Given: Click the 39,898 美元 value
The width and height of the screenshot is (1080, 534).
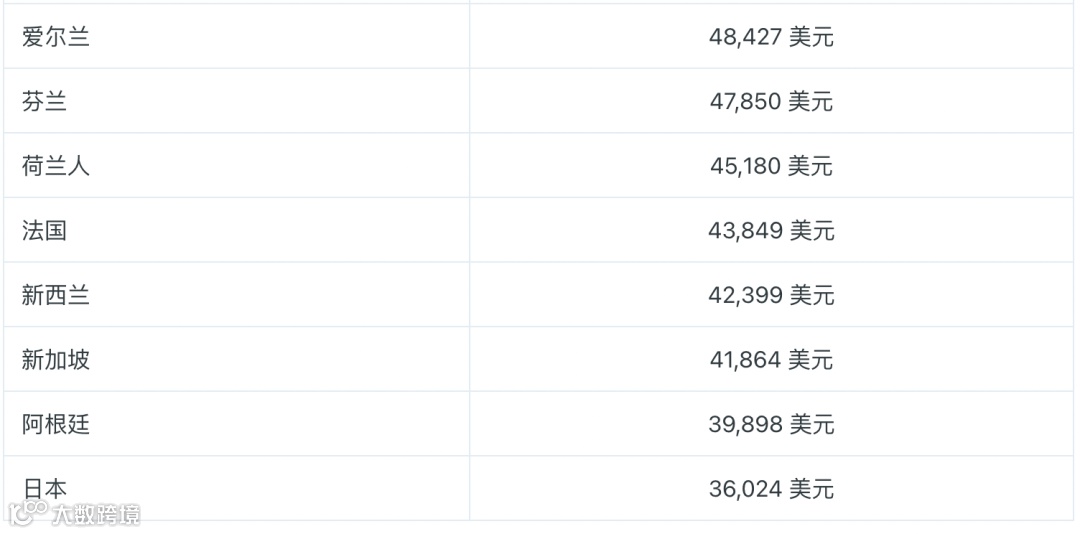Looking at the screenshot, I should click(x=771, y=424).
